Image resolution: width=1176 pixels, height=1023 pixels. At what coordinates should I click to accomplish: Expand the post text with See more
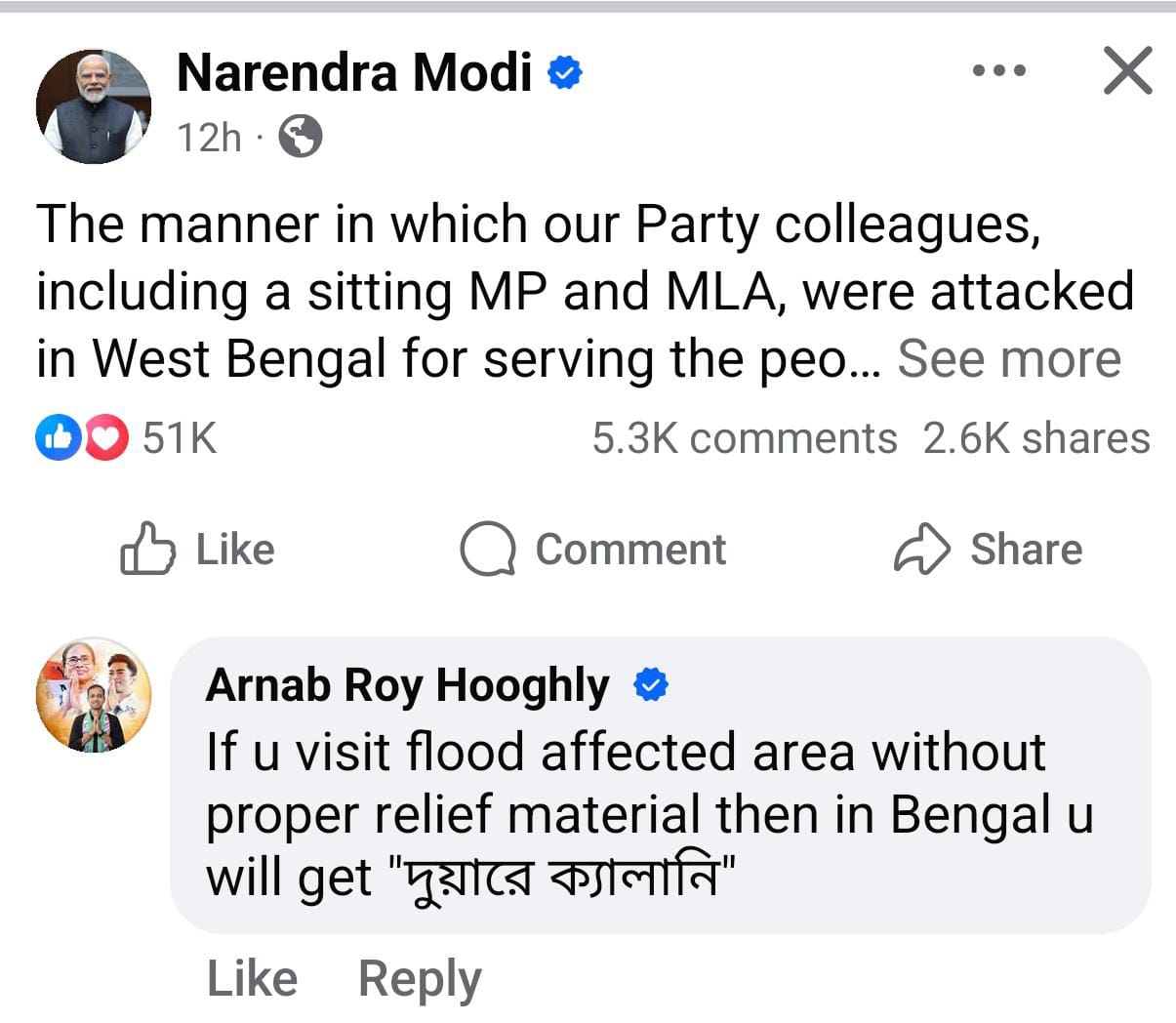[x=1009, y=359]
